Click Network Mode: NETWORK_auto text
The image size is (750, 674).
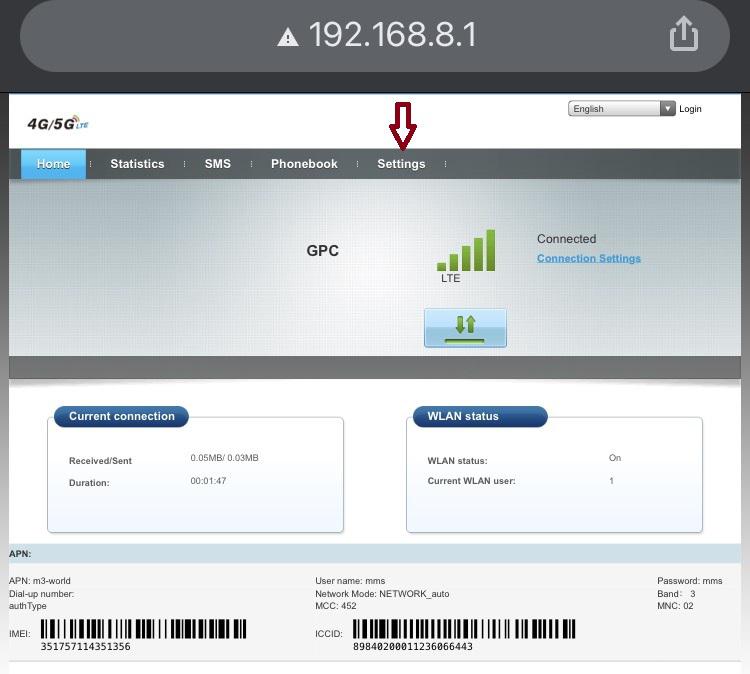tap(382, 594)
